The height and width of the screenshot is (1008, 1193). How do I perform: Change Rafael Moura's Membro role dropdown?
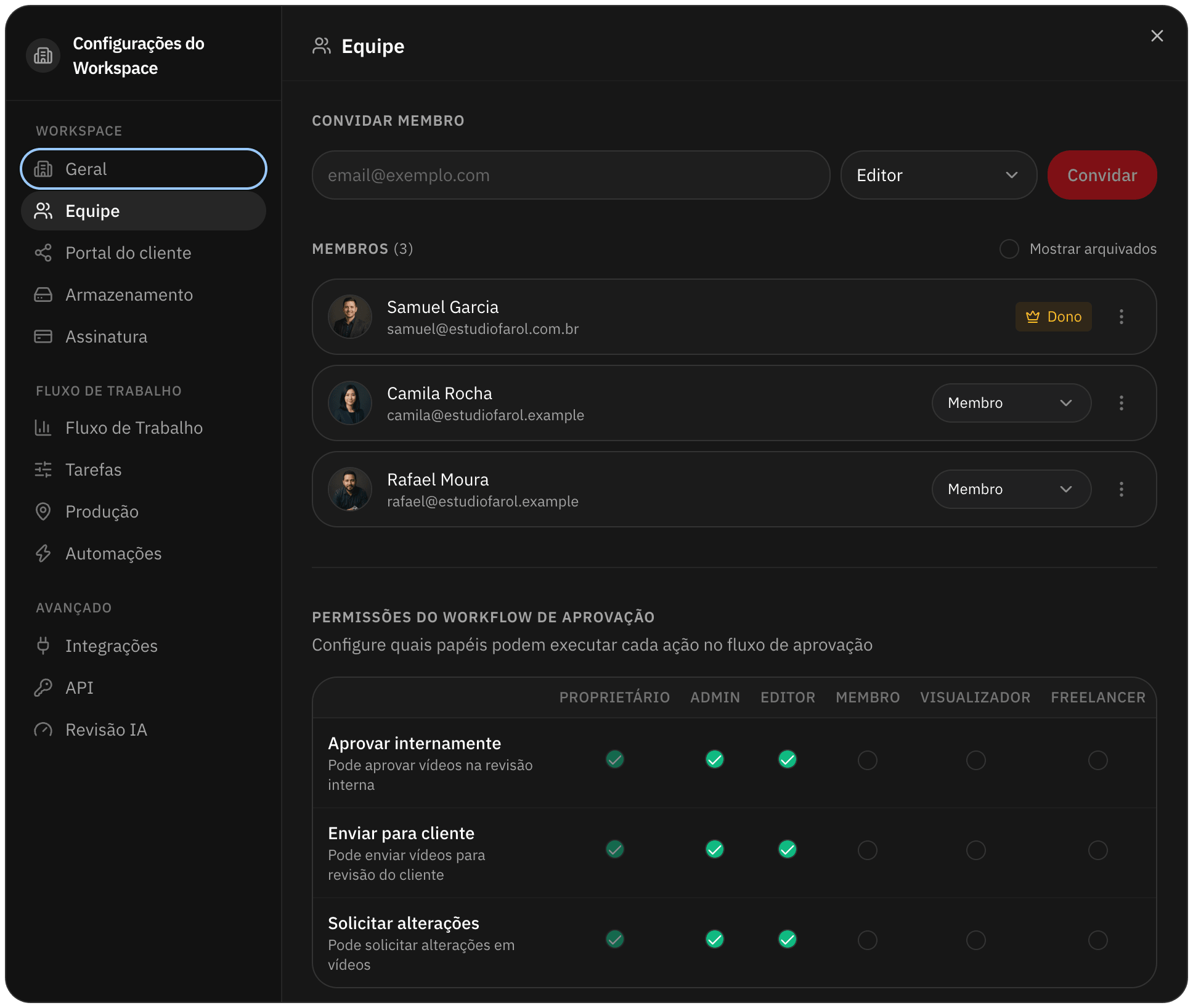tap(1011, 489)
